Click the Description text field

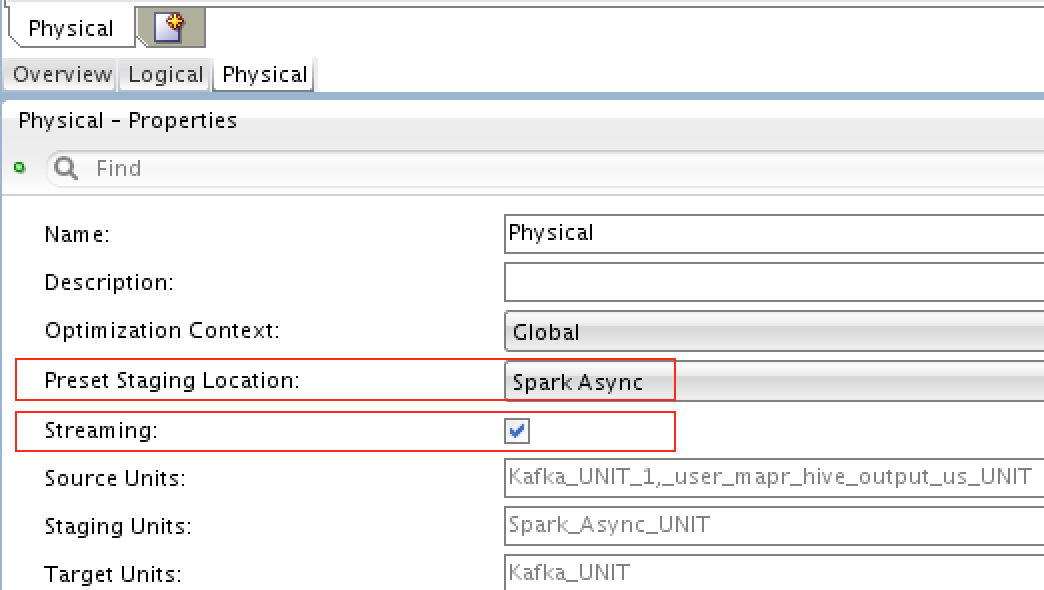[774, 282]
